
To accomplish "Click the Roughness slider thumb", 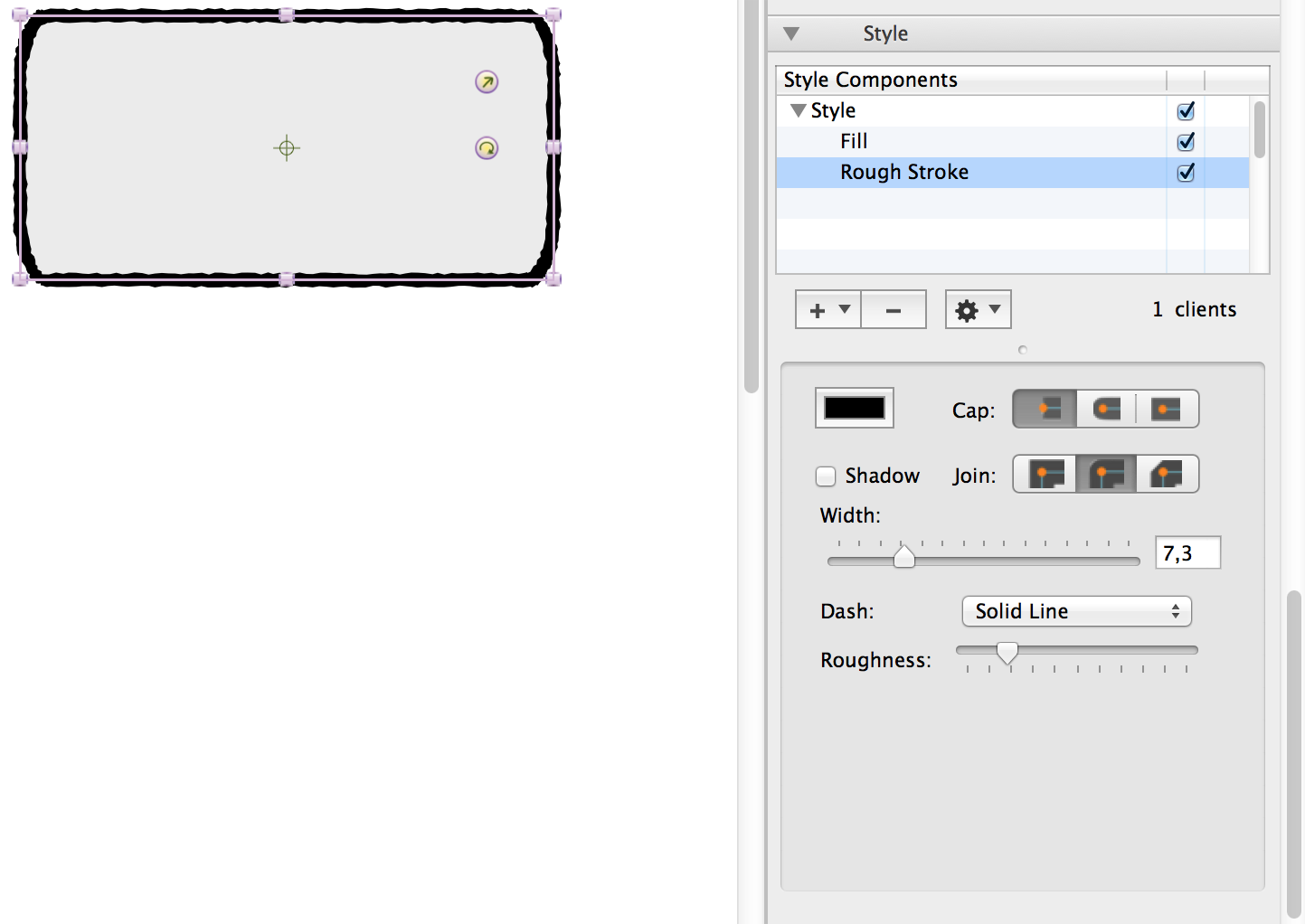I will tap(1007, 652).
